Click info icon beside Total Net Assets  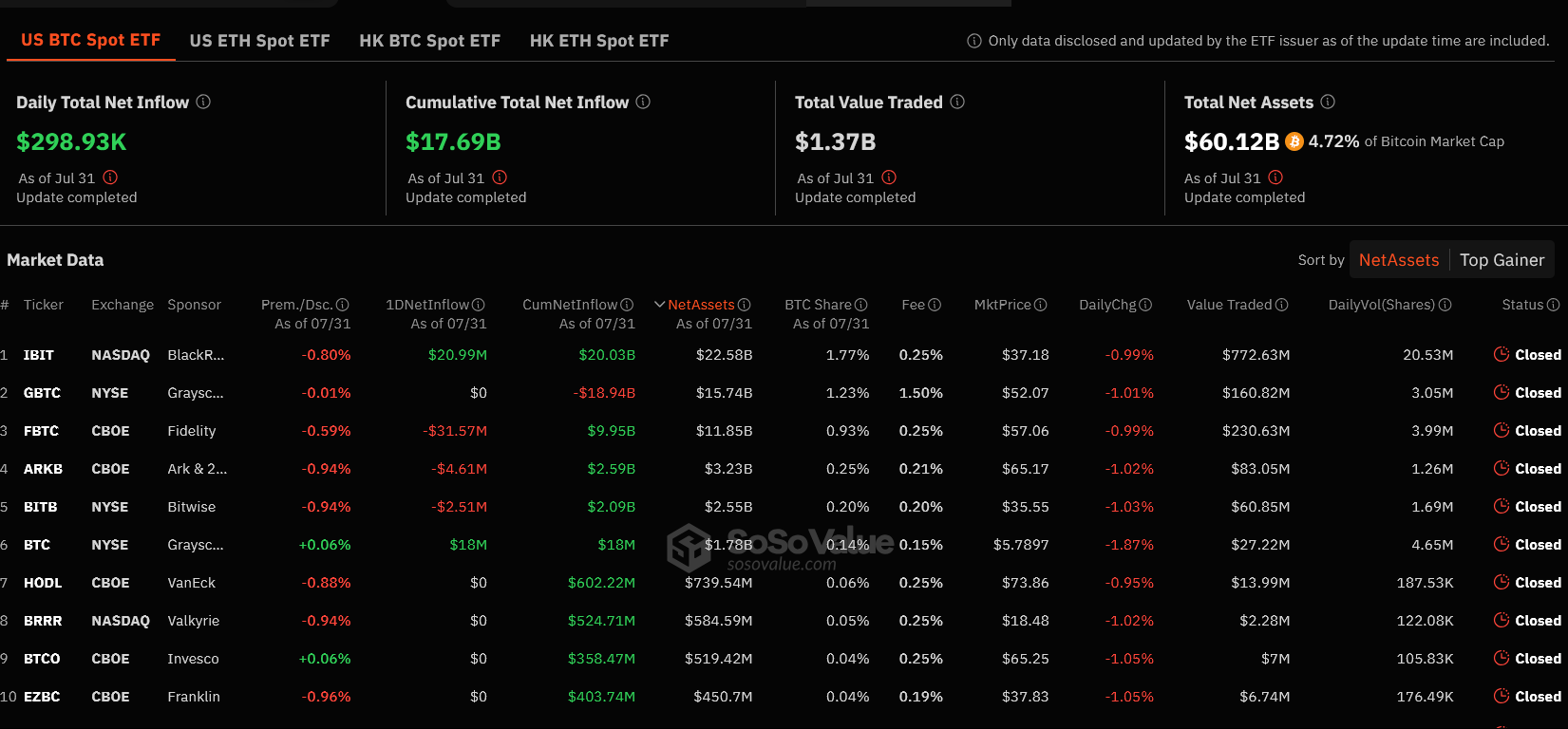1328,102
